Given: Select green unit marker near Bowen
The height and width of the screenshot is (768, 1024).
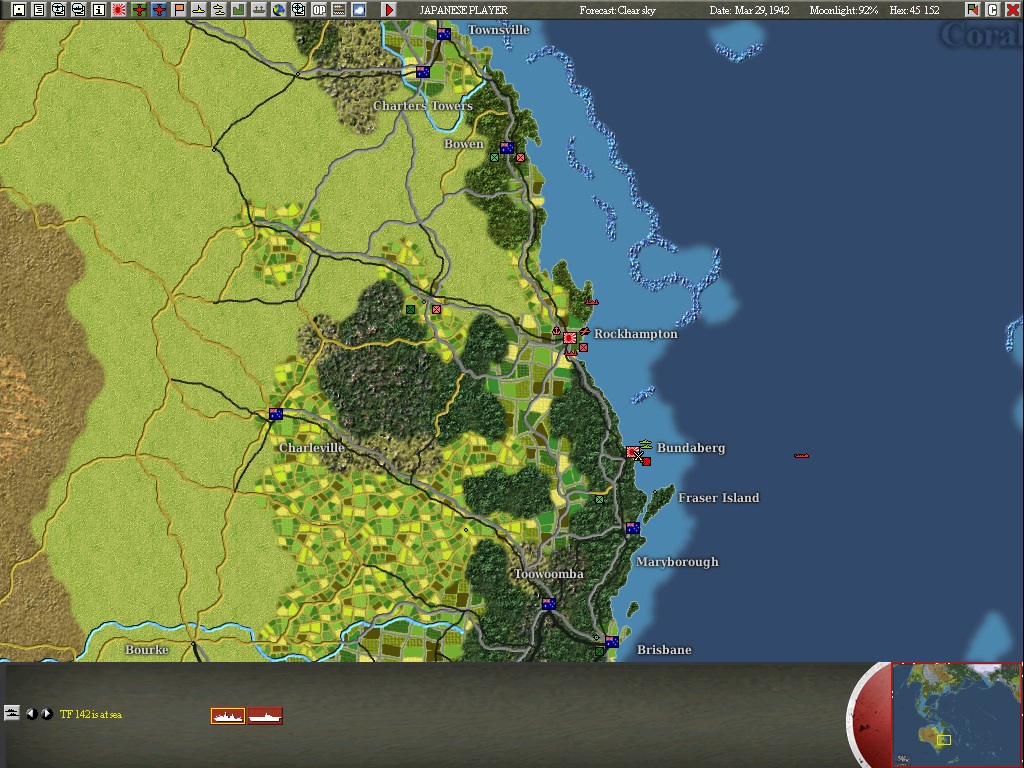Looking at the screenshot, I should (x=494, y=157).
